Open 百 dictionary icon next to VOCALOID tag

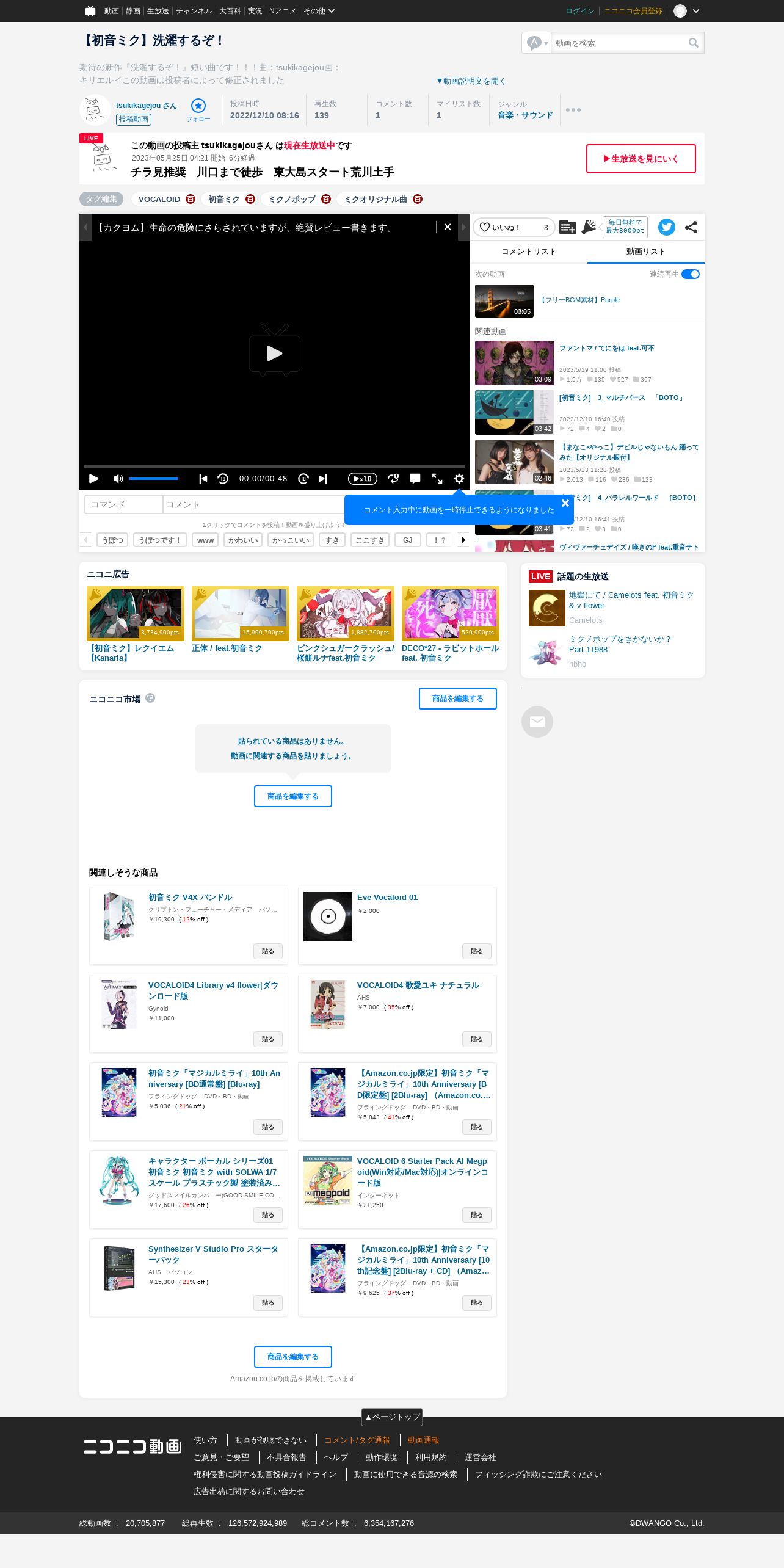[x=191, y=199]
